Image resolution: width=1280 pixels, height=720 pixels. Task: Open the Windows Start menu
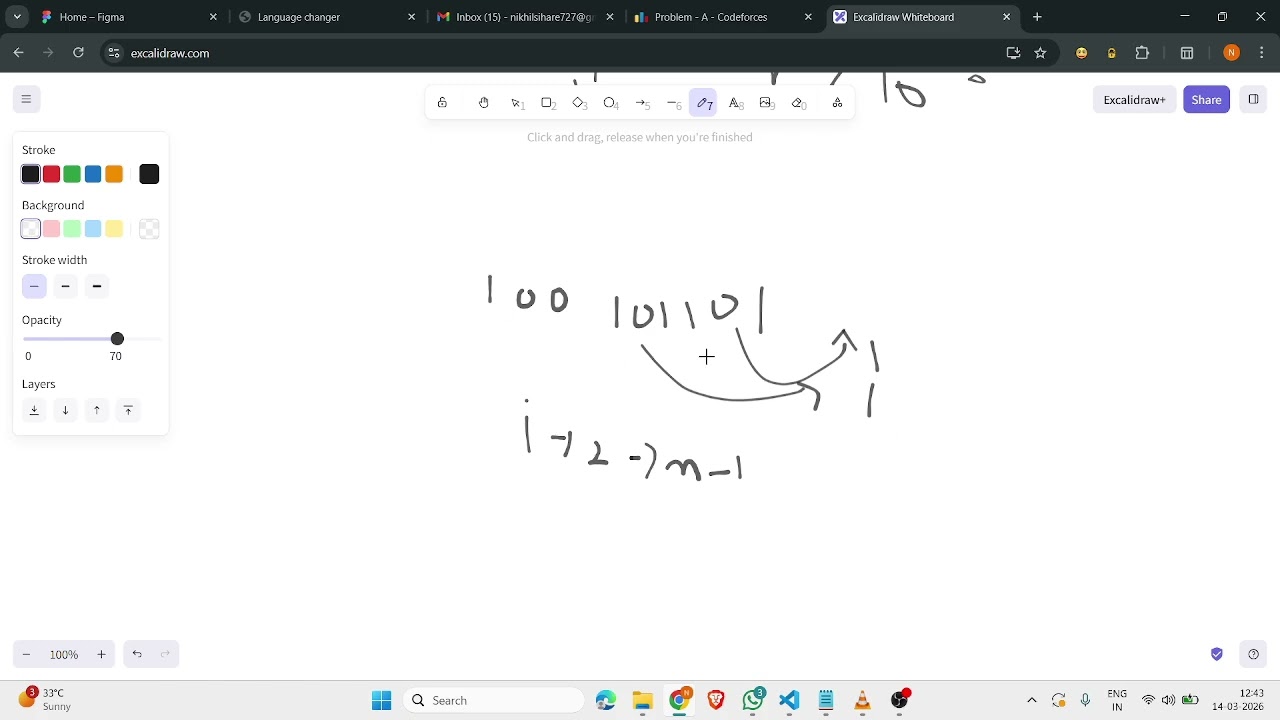click(x=382, y=700)
